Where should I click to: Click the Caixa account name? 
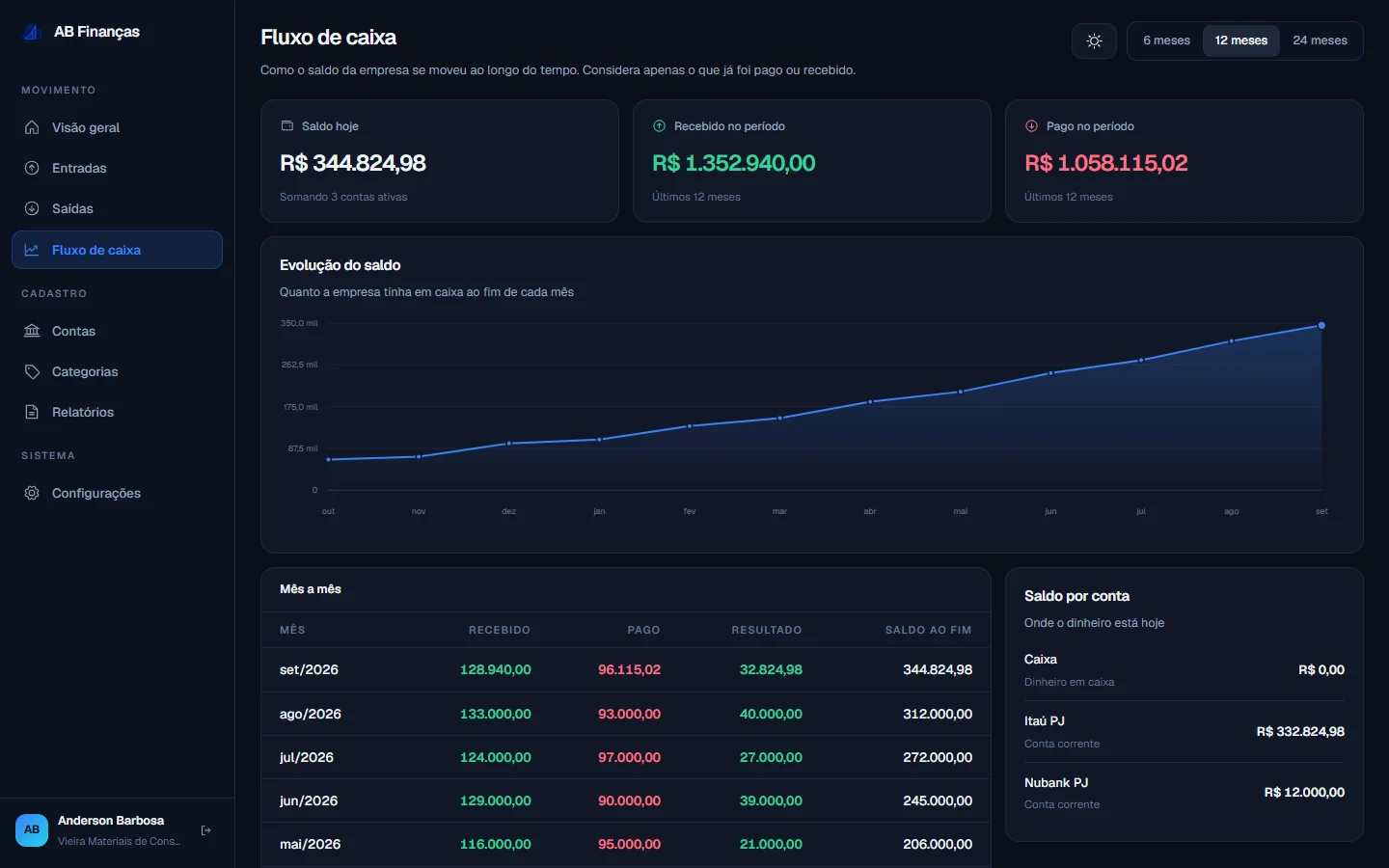pos(1041,659)
